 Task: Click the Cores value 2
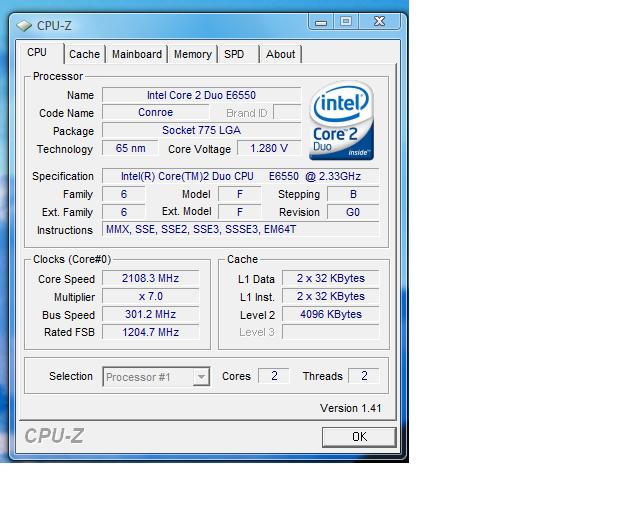(x=274, y=376)
